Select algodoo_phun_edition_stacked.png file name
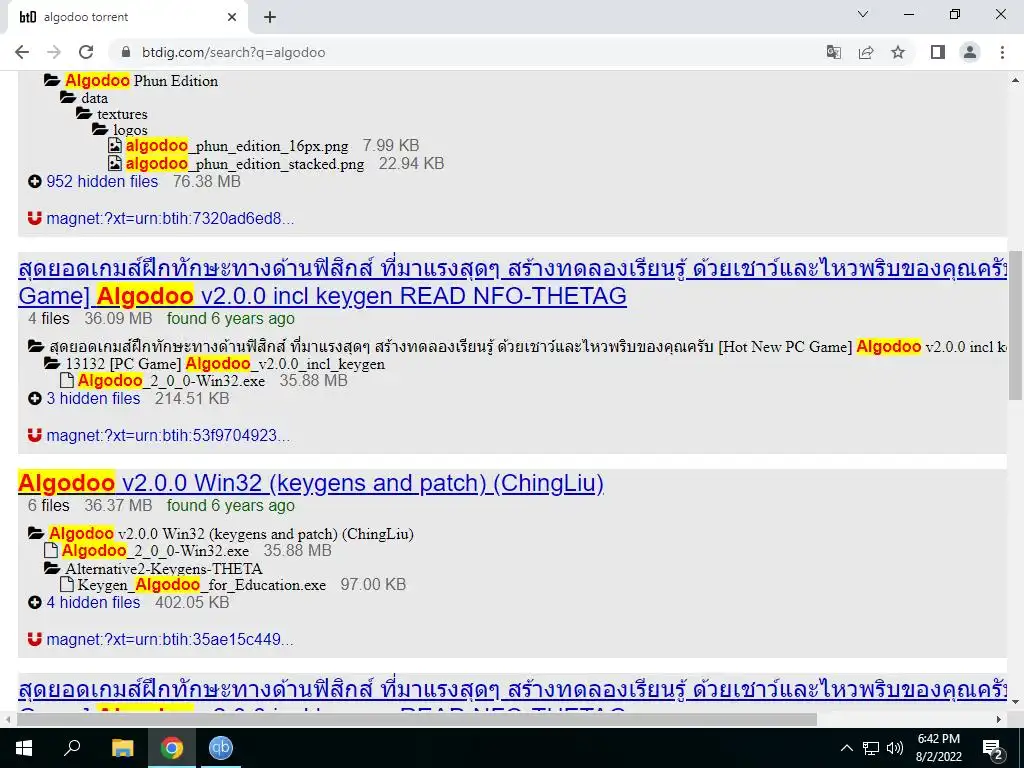Screen dimensions: 1024x768 pyautogui.click(x=245, y=163)
